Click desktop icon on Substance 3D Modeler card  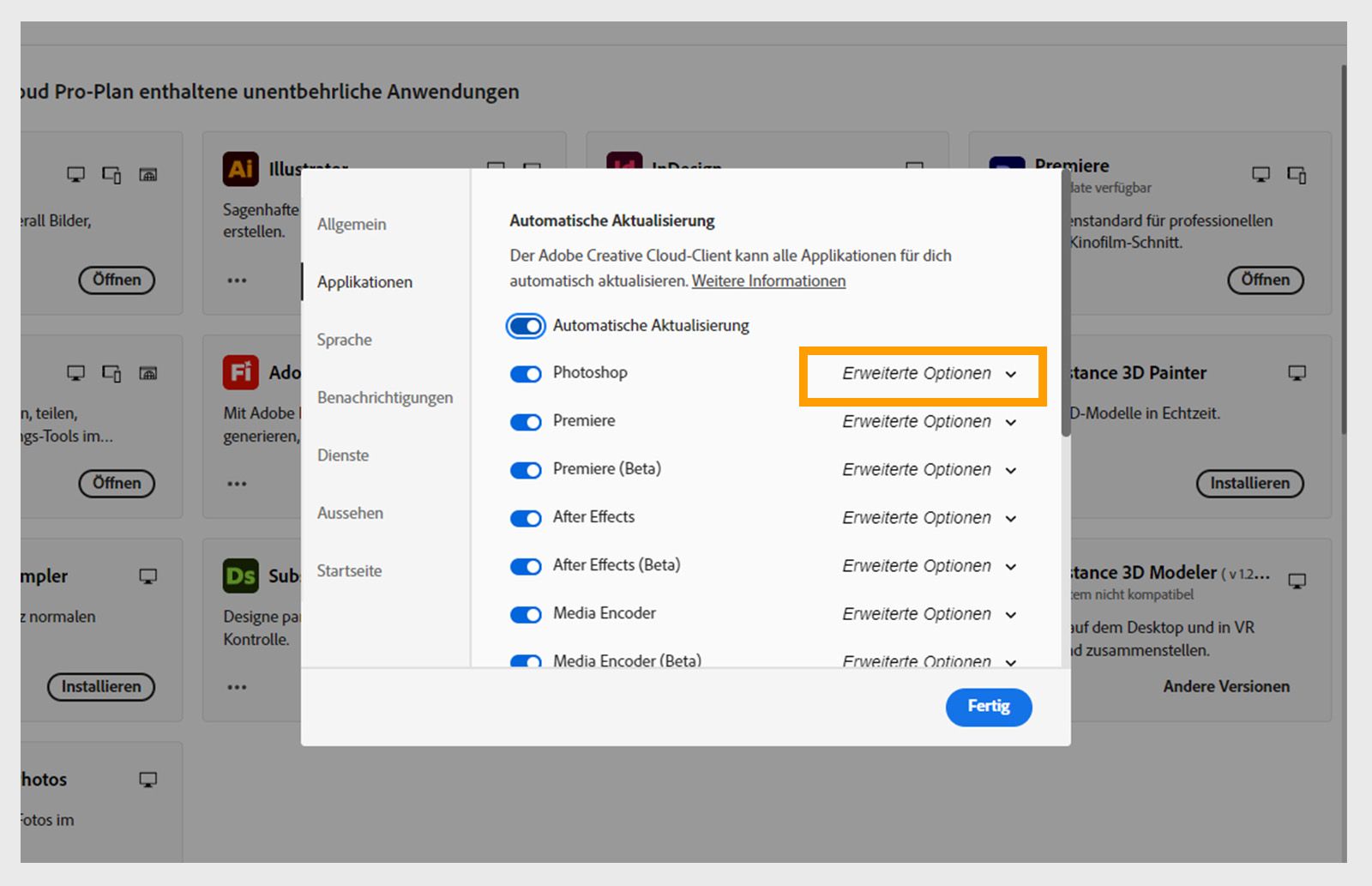[1297, 582]
